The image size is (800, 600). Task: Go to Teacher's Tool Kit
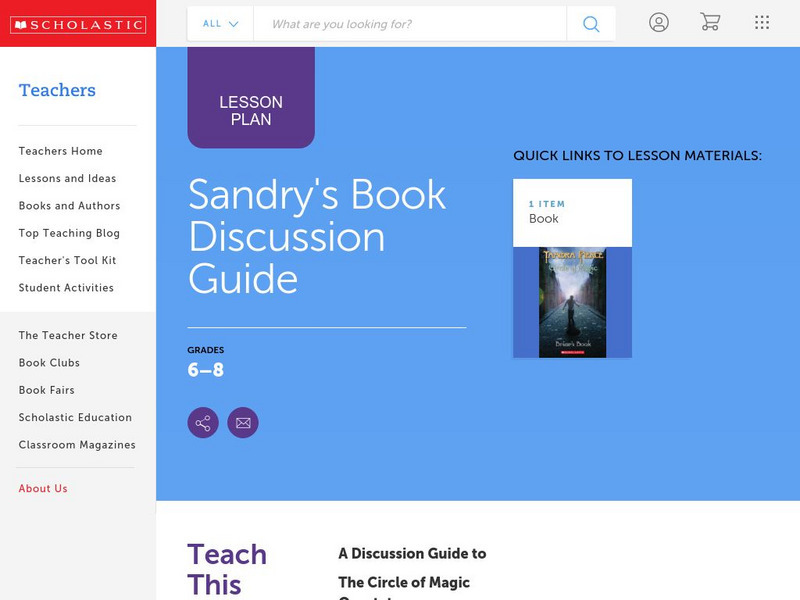click(68, 260)
